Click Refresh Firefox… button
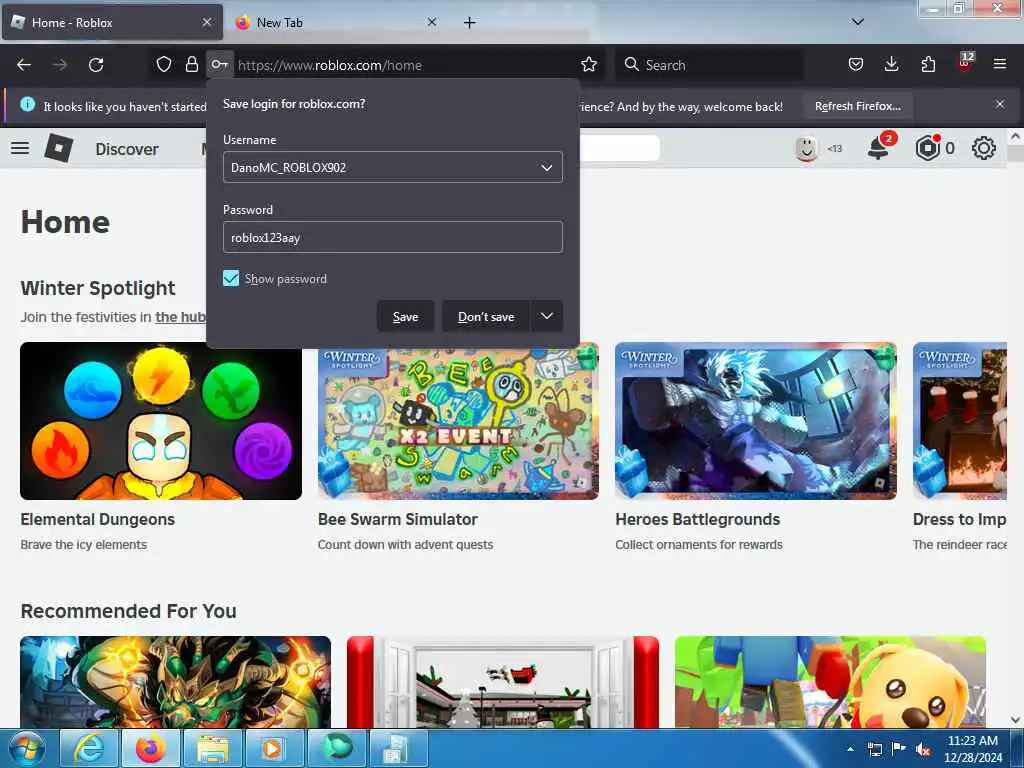Screen dimensions: 1024x768 point(857,106)
